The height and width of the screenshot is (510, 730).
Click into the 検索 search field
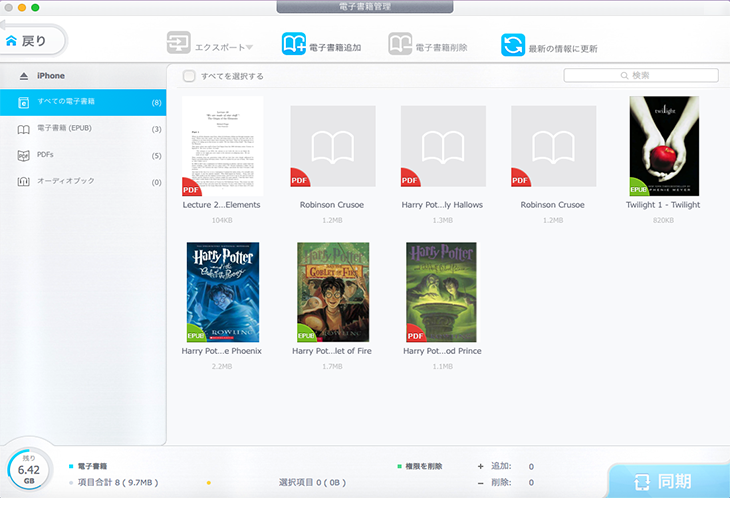[x=641, y=75]
